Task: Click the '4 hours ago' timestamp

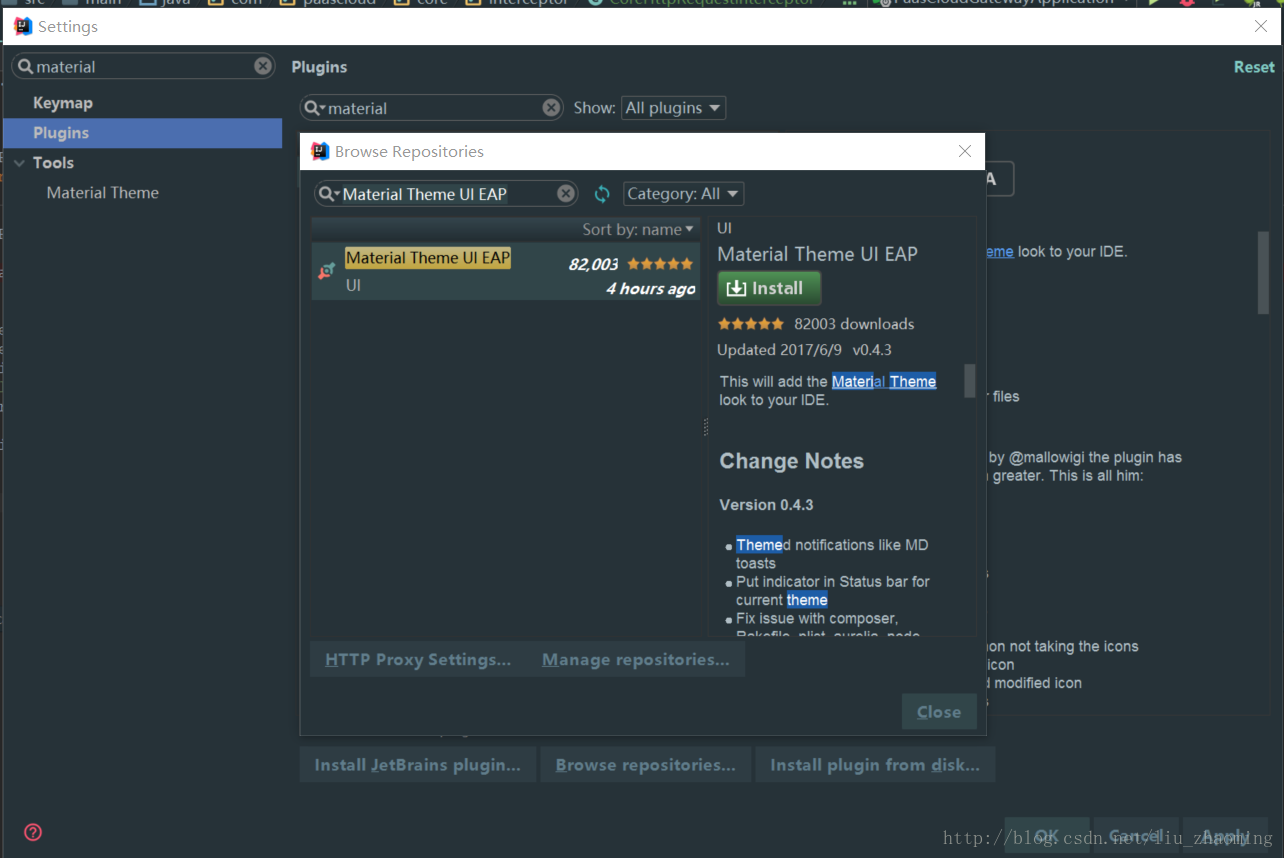Action: 650,289
